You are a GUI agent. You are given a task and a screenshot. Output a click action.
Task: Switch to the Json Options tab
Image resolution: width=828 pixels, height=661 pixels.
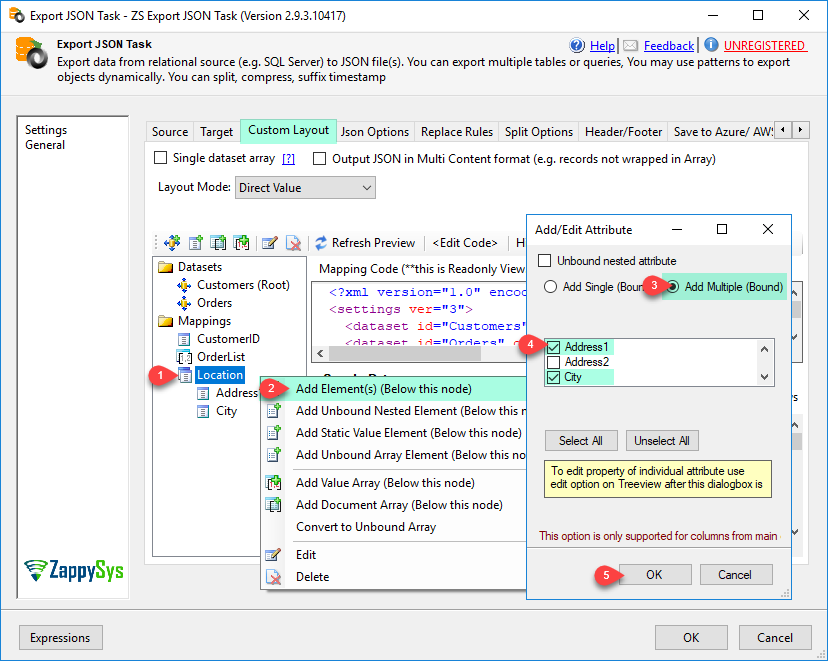[x=375, y=132]
